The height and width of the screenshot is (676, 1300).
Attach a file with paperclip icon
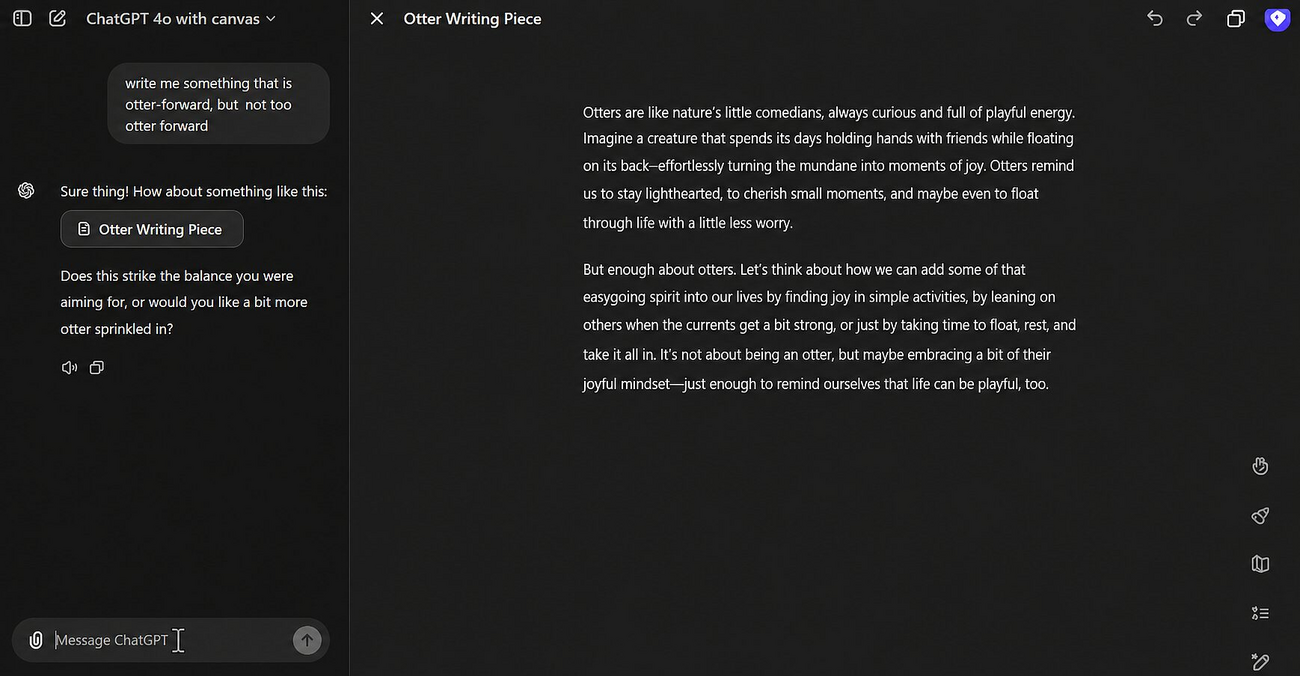35,640
